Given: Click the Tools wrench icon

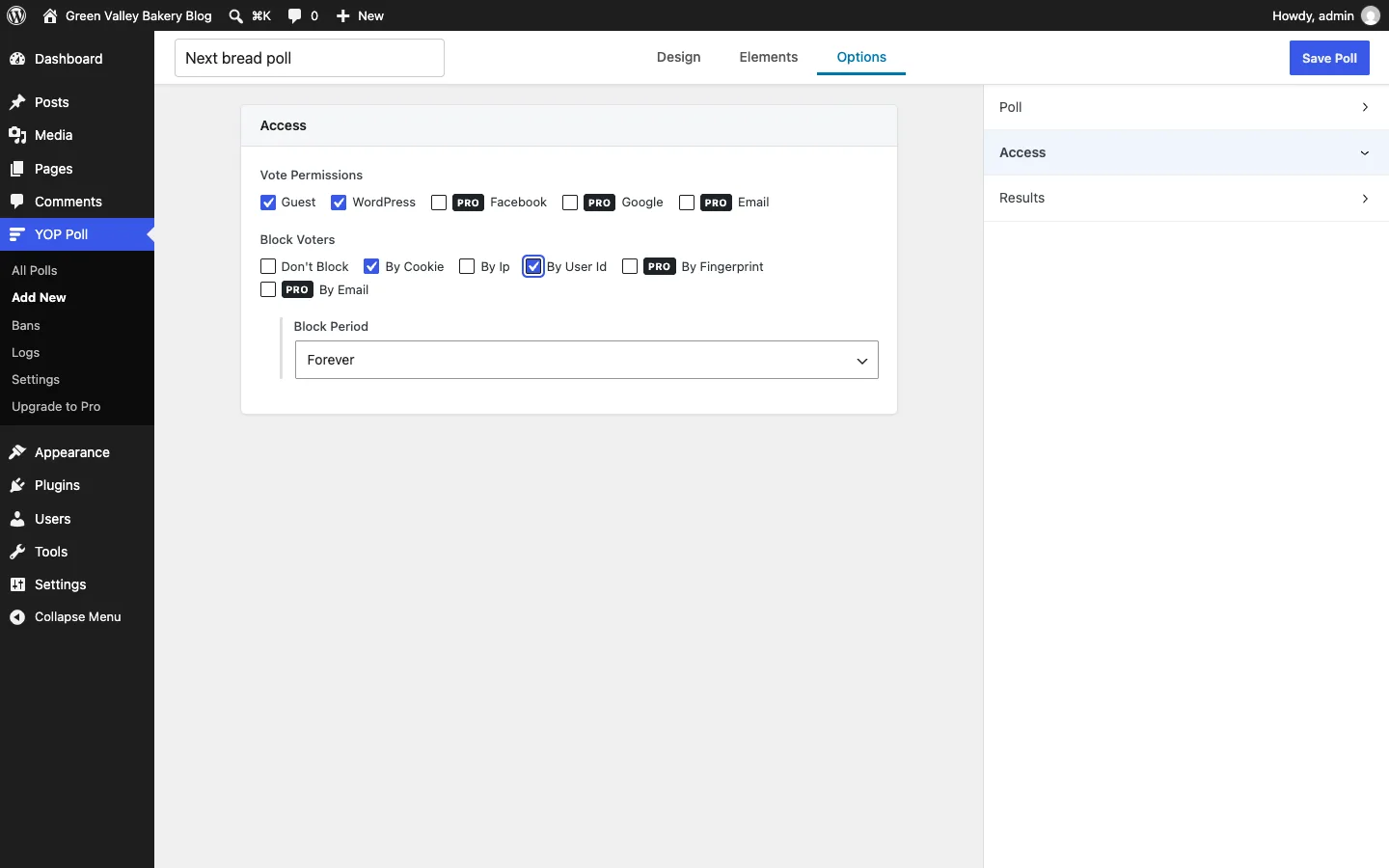Looking at the screenshot, I should pyautogui.click(x=17, y=552).
